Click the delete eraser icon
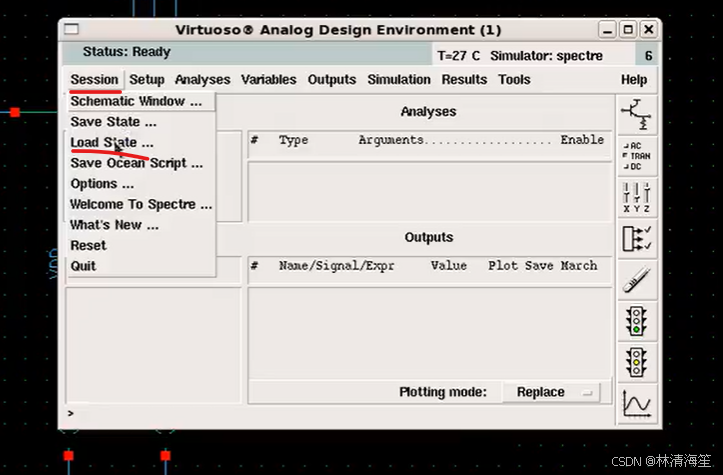Image resolution: width=723 pixels, height=475 pixels. click(x=636, y=279)
